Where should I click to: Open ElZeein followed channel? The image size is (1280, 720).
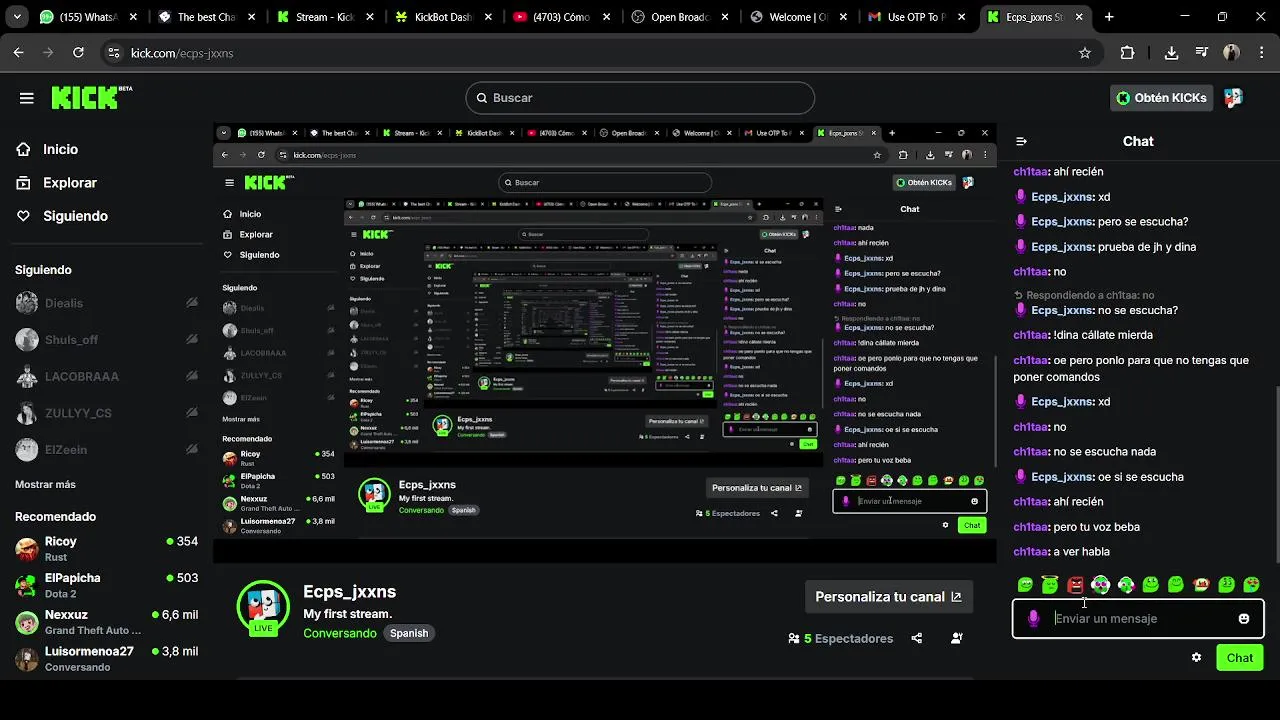coord(106,450)
